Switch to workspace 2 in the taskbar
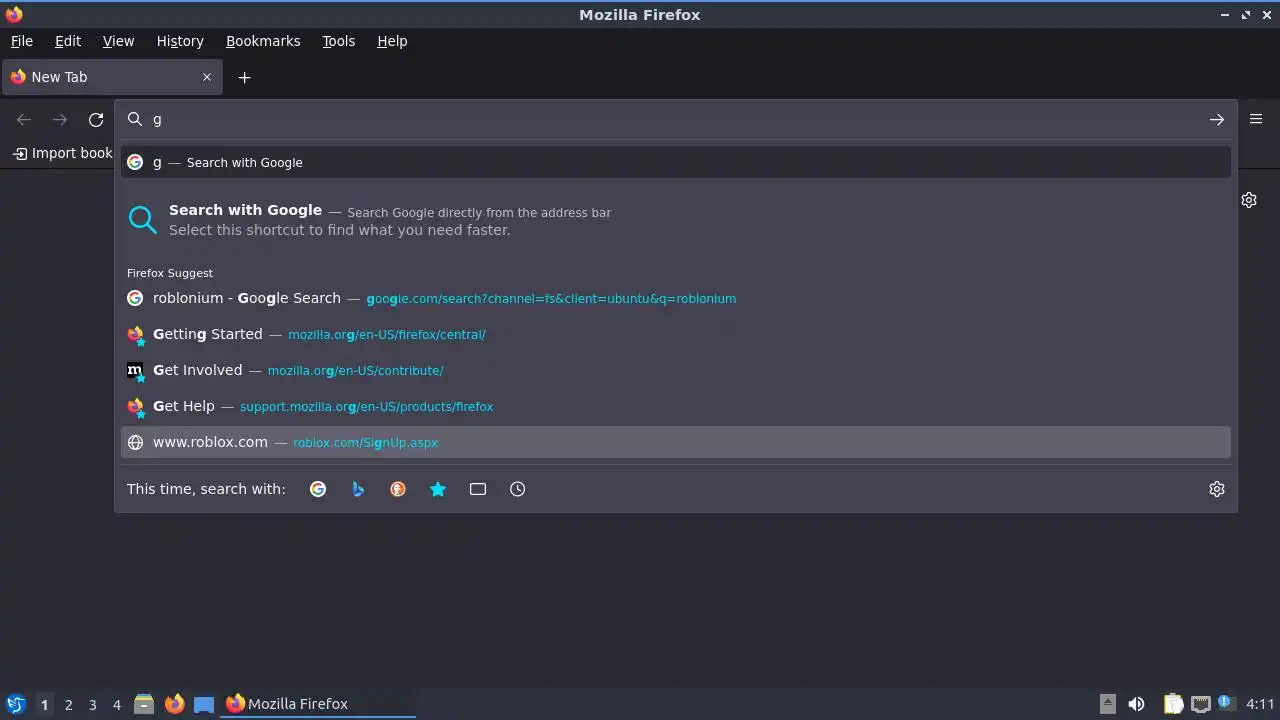 coord(68,704)
